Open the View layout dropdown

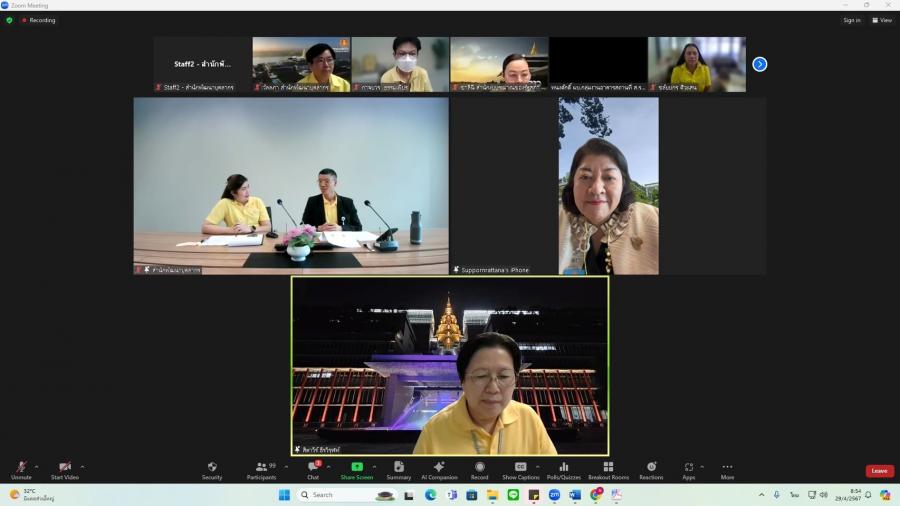[881, 20]
